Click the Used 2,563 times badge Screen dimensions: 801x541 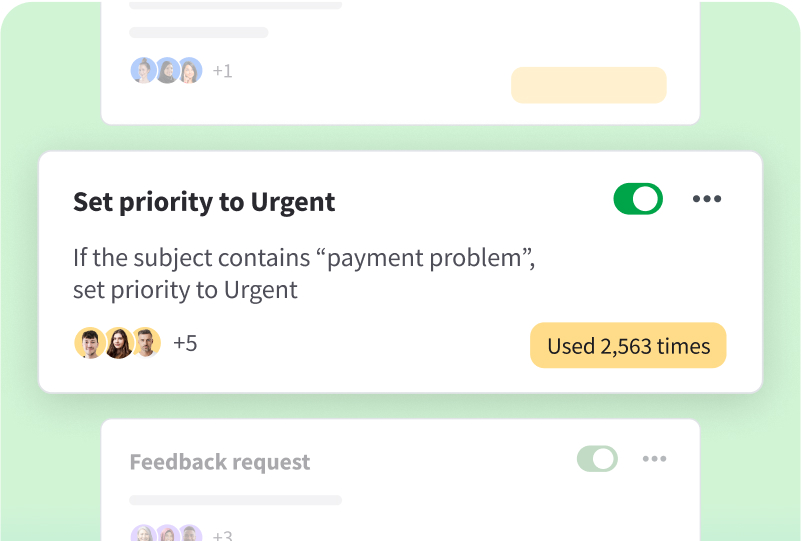(628, 346)
